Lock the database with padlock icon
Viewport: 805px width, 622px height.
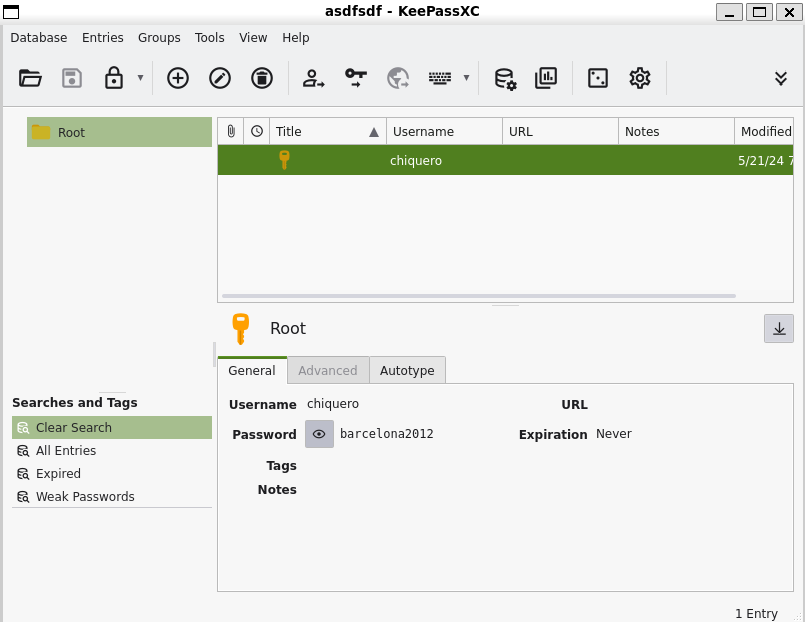click(x=113, y=79)
